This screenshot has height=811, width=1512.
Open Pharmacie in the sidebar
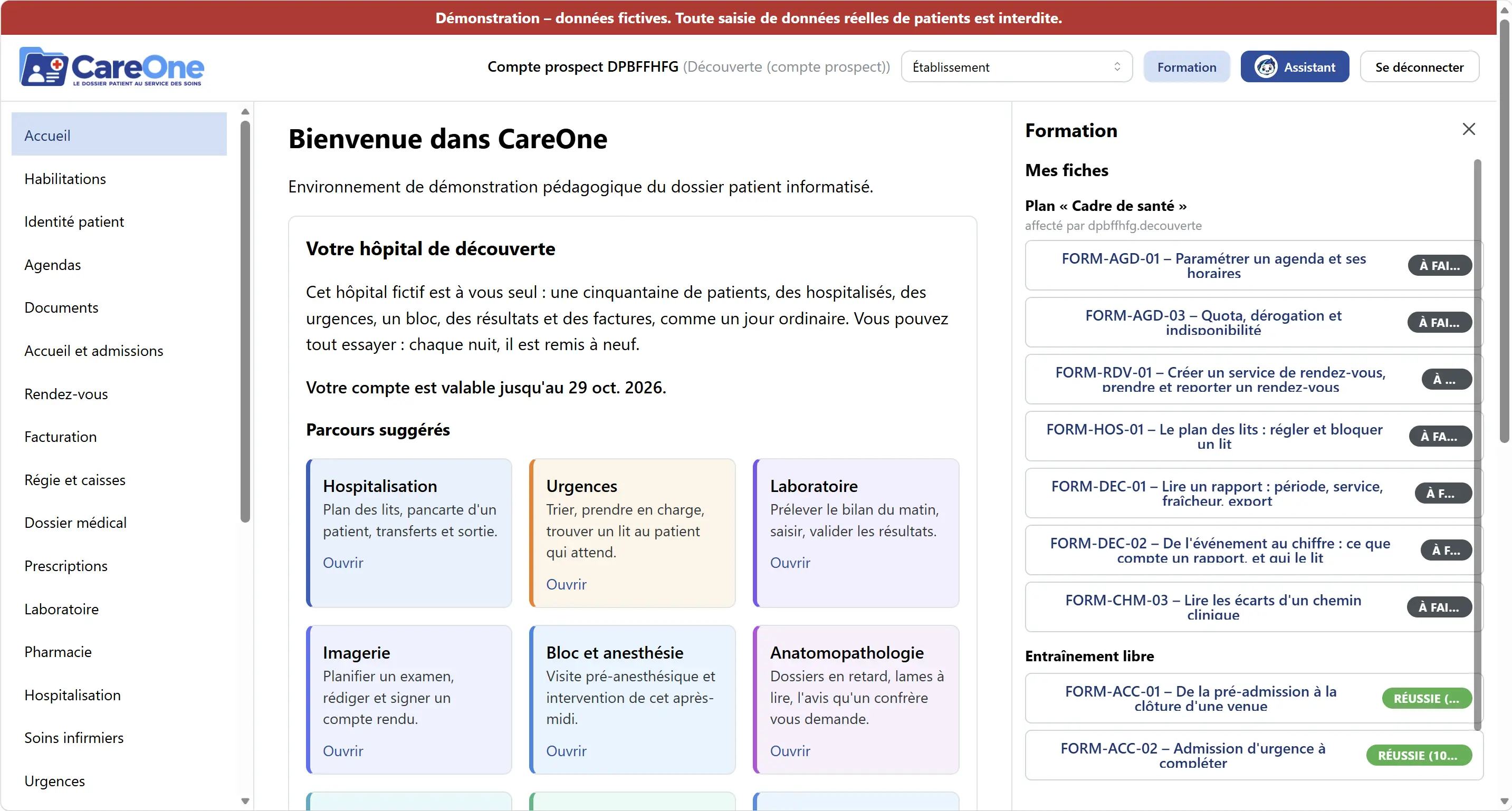pyautogui.click(x=119, y=651)
